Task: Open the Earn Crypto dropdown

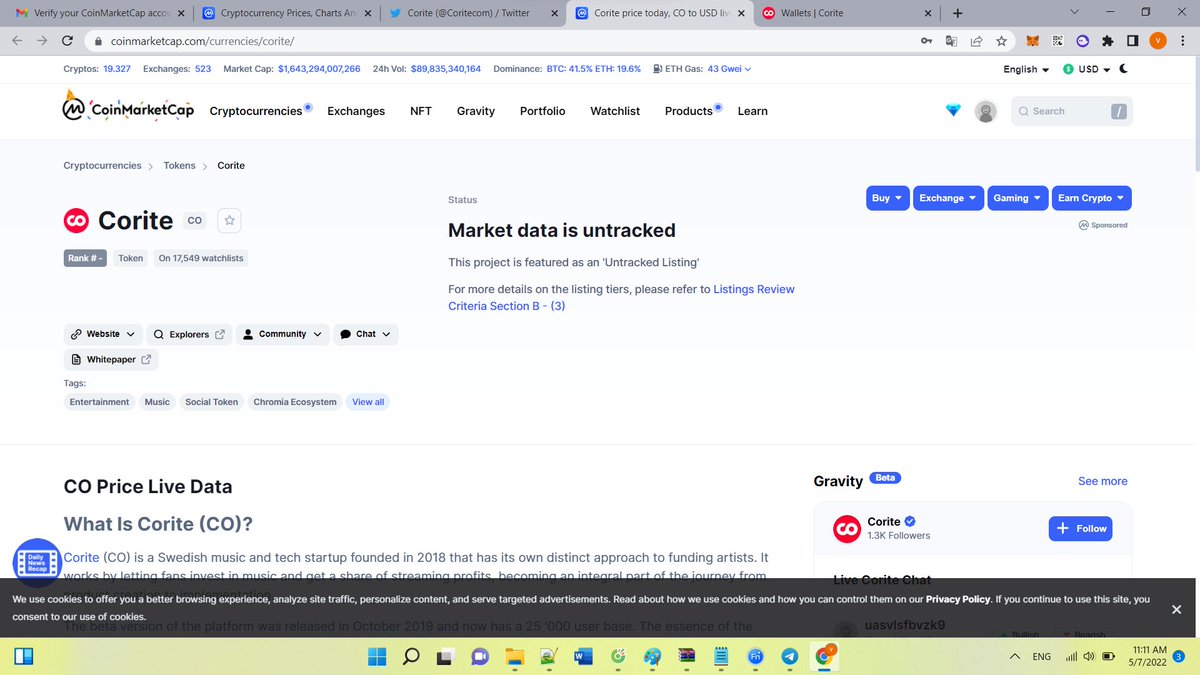Action: pyautogui.click(x=1091, y=198)
